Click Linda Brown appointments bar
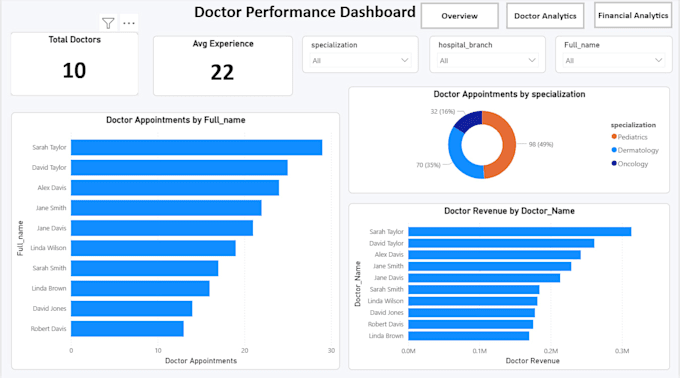680x378 pixels. tap(140, 288)
